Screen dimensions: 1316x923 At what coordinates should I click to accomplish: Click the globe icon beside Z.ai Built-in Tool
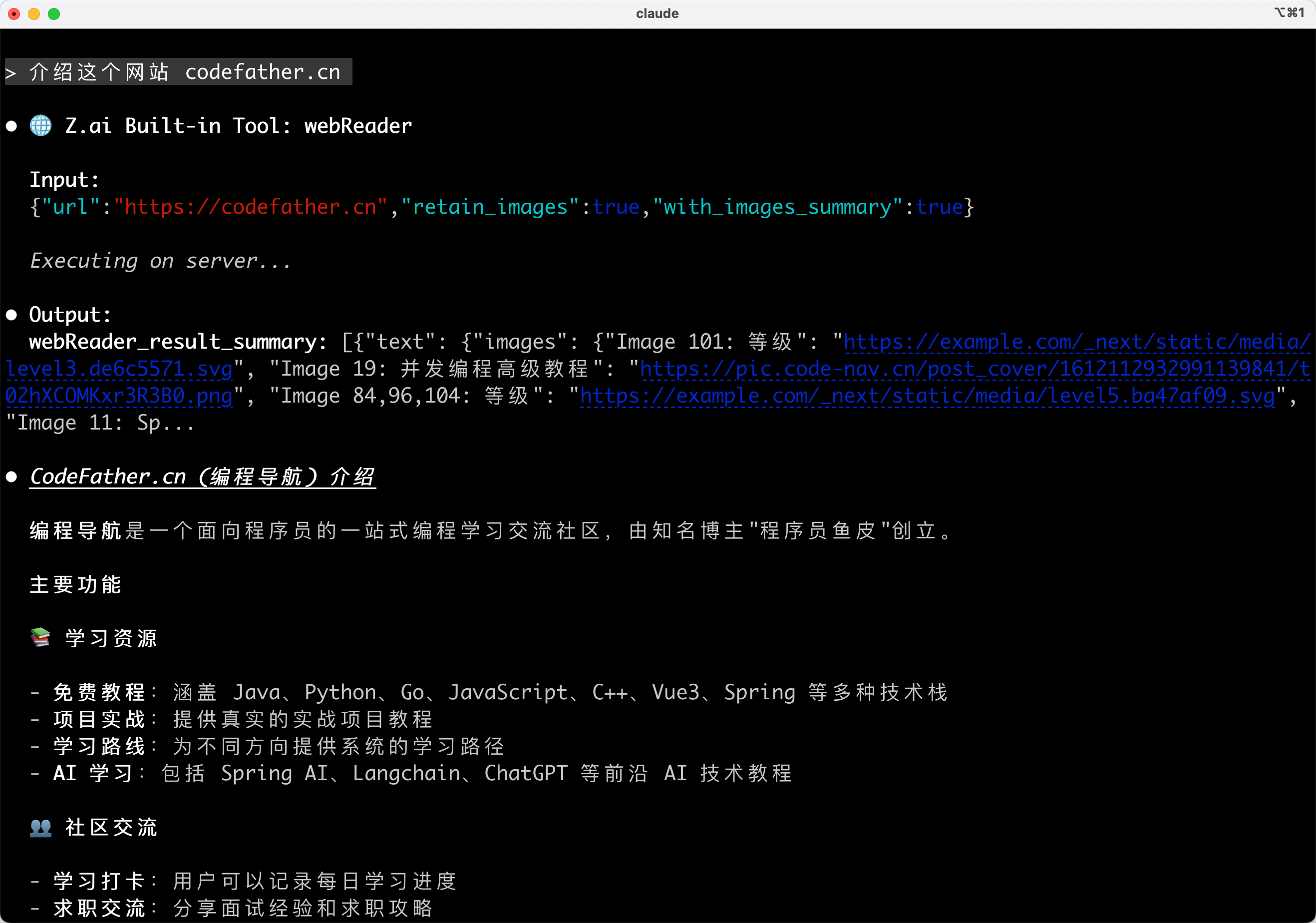click(41, 125)
